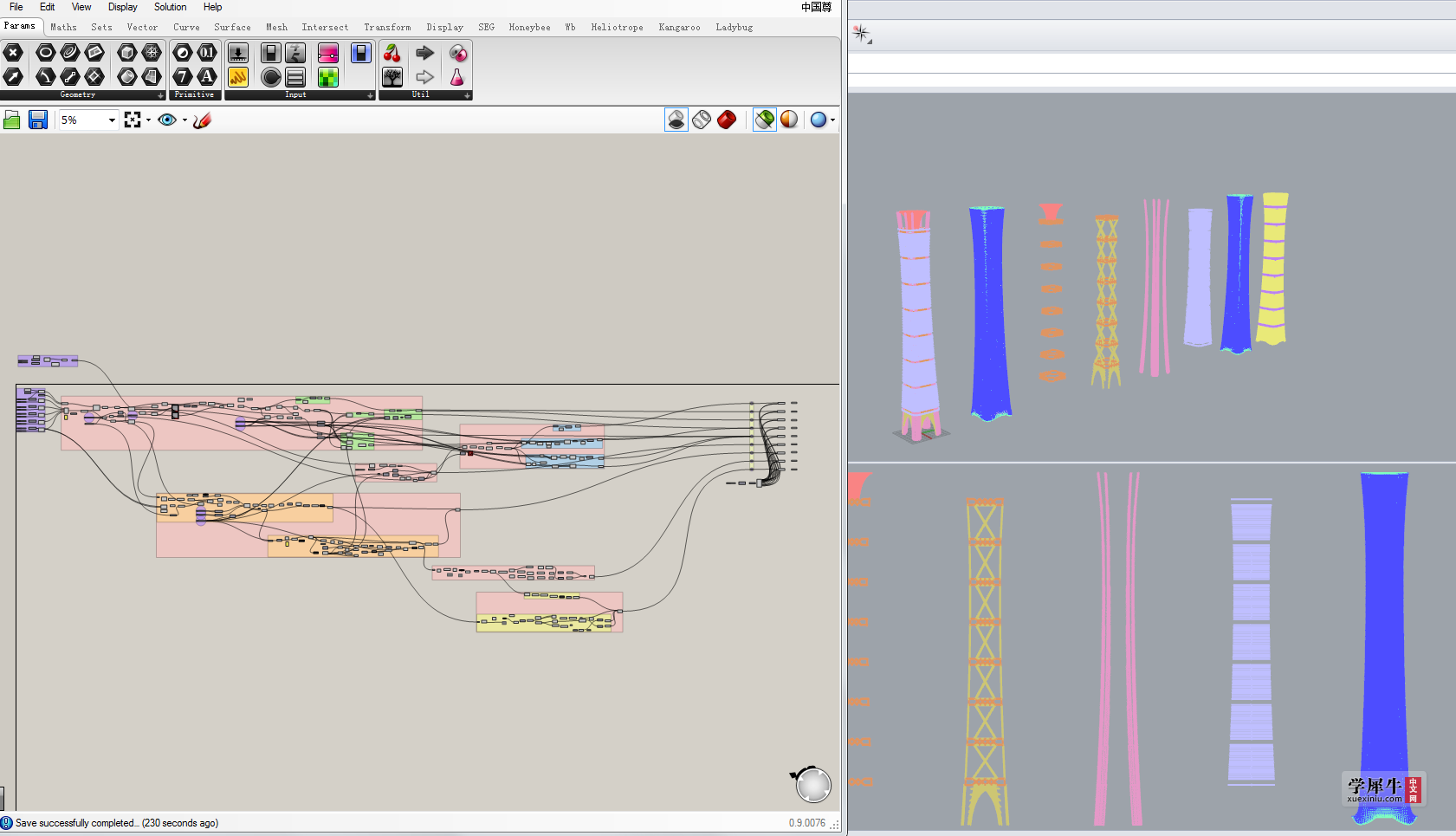The image size is (1456, 836).
Task: Select the Number 0.1 primitive icon
Action: pyautogui.click(x=207, y=53)
